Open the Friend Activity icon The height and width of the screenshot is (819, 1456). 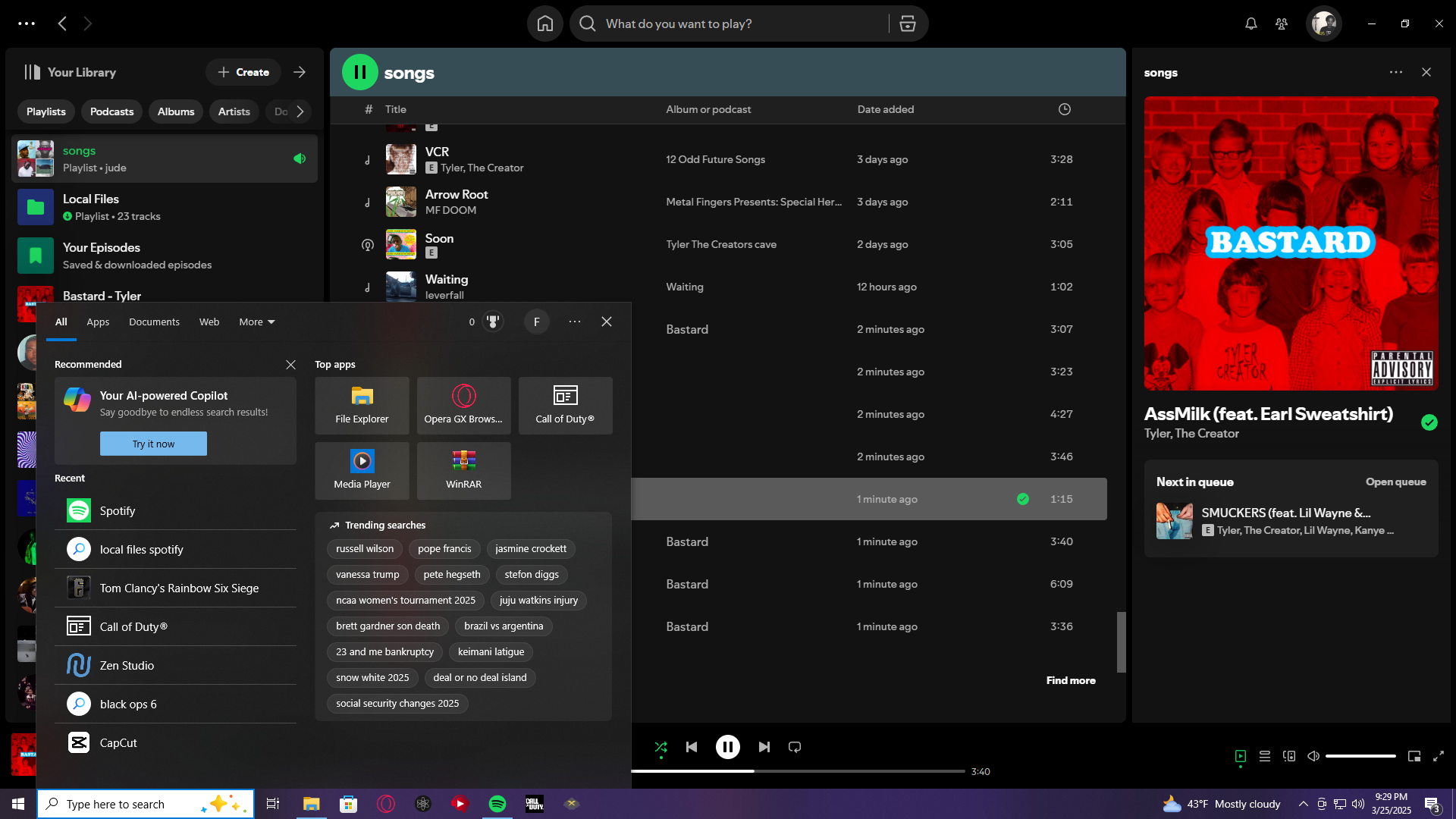click(1282, 24)
